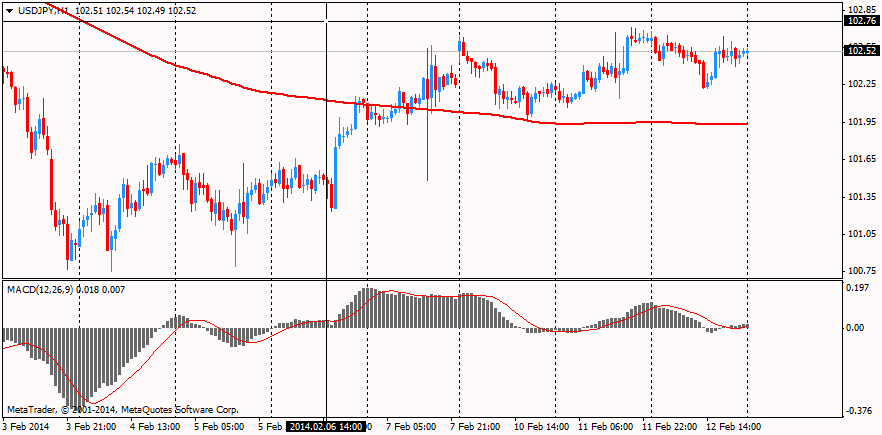This screenshot has height=435, width=882.
Task: Click the 7 Feb 21:00 time label
Action: pyautogui.click(x=475, y=426)
